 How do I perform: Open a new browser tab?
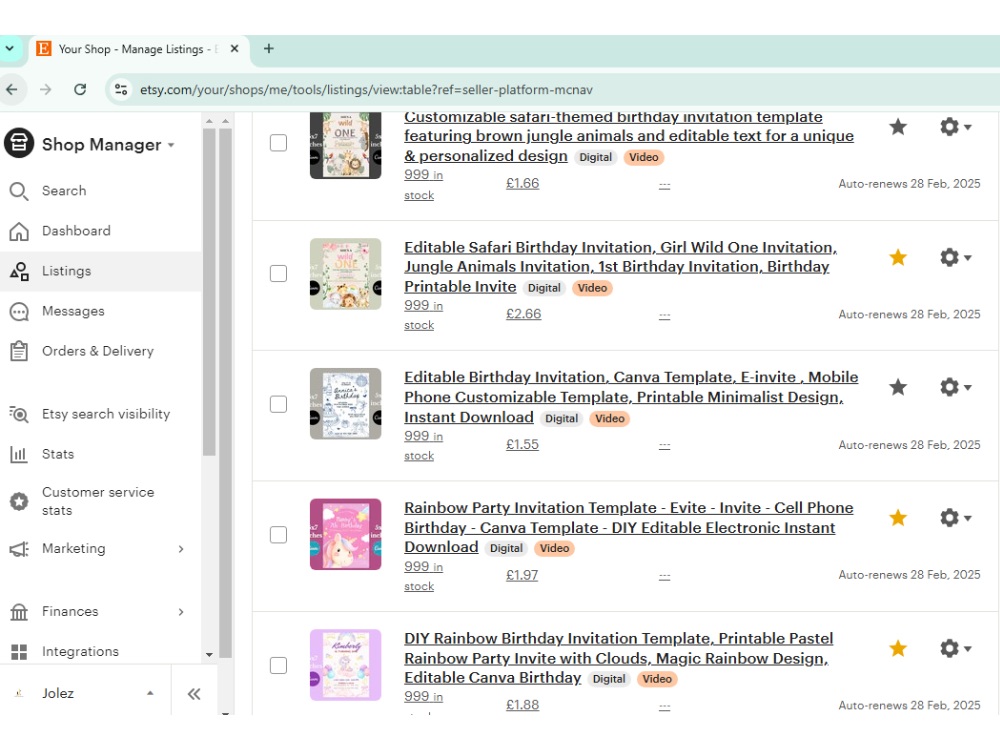(268, 48)
